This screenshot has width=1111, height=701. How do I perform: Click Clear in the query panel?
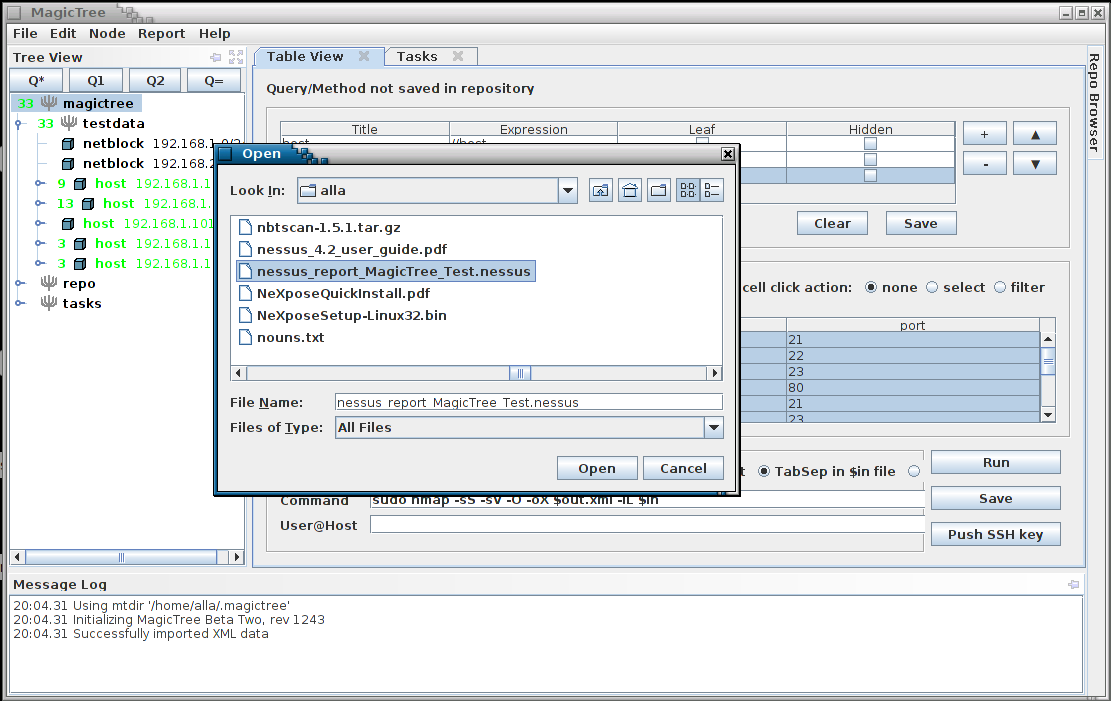click(833, 223)
